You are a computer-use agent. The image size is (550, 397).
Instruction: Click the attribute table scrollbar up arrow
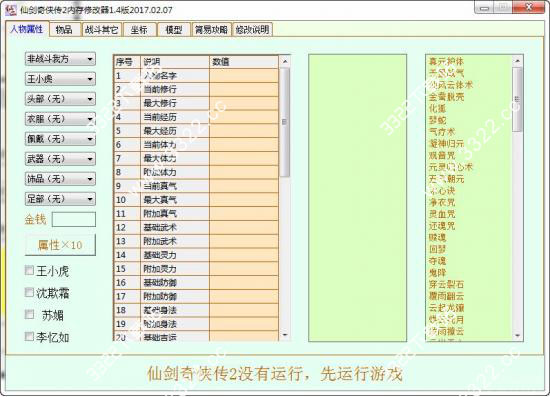(285, 61)
